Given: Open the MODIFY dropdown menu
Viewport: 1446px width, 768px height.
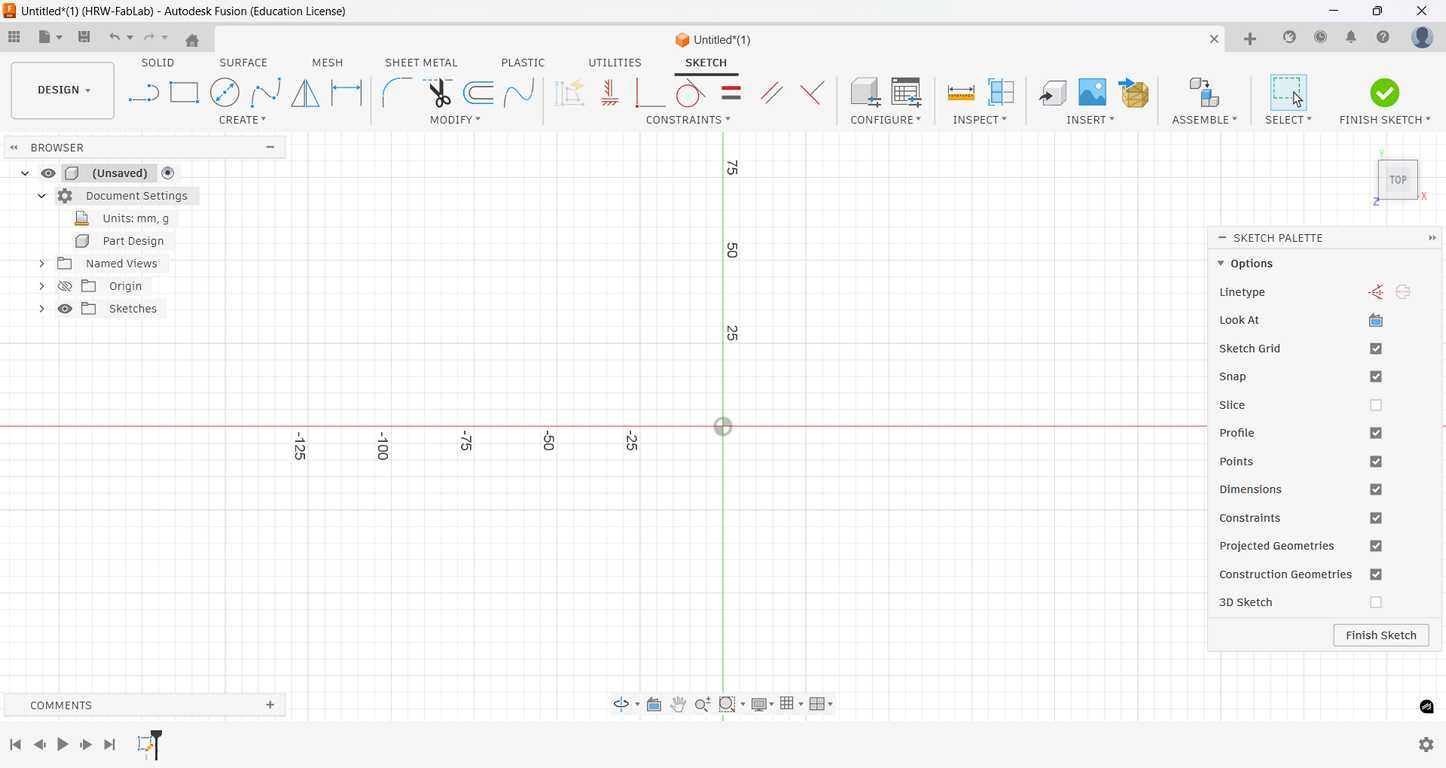Looking at the screenshot, I should click(455, 120).
